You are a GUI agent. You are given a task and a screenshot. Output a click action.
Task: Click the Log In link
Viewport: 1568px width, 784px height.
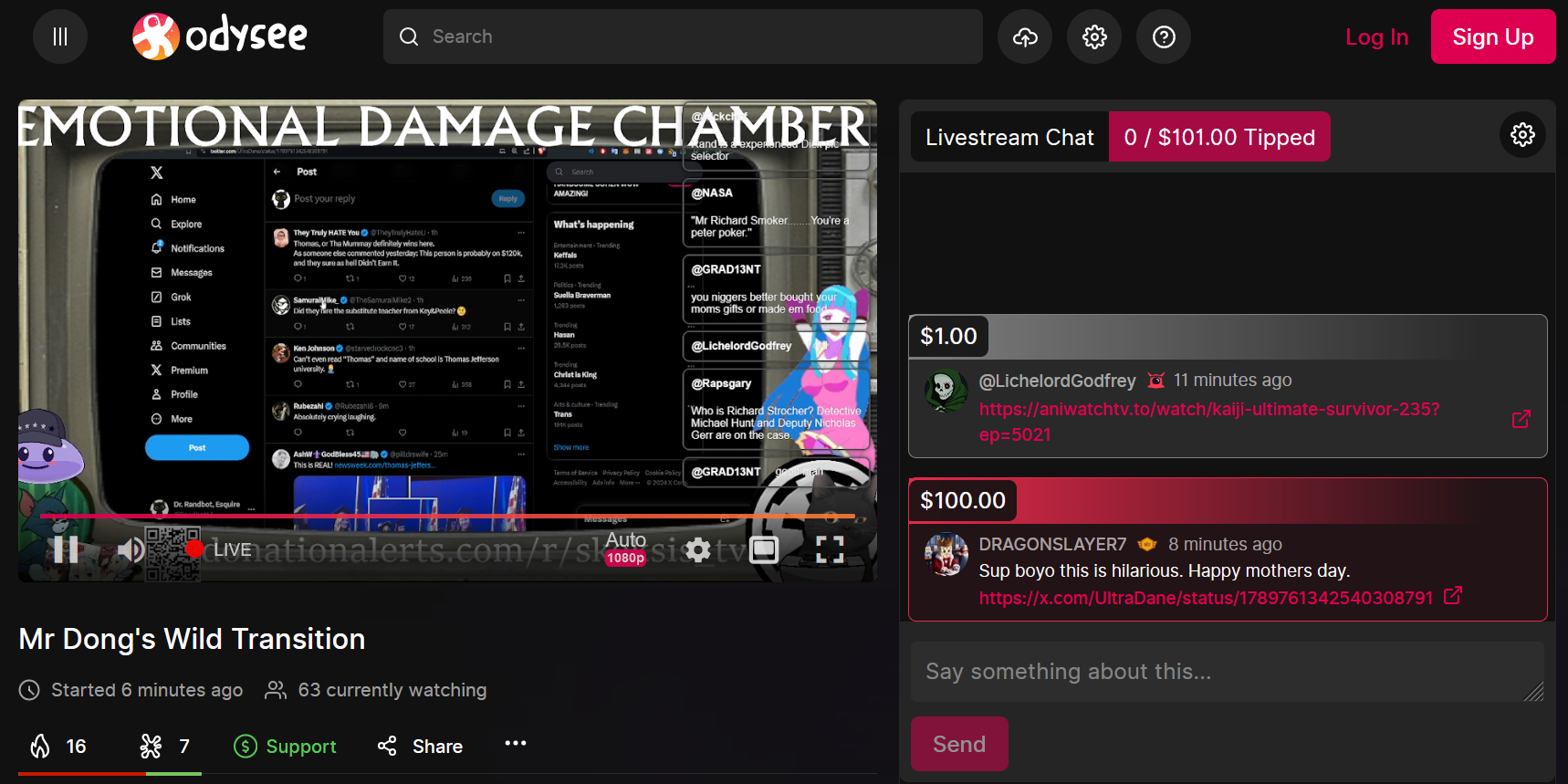tap(1376, 37)
